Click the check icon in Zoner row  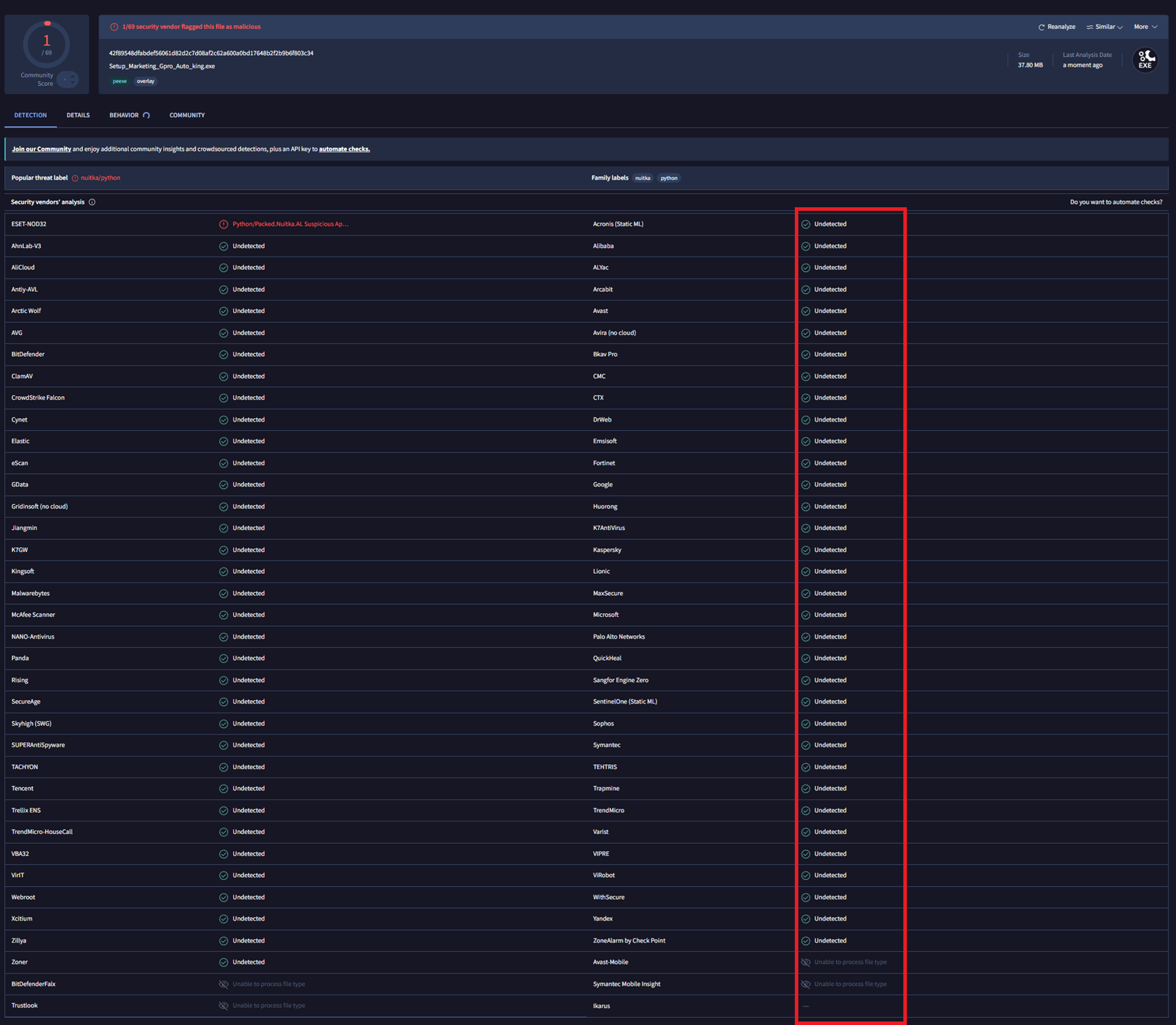coord(223,962)
